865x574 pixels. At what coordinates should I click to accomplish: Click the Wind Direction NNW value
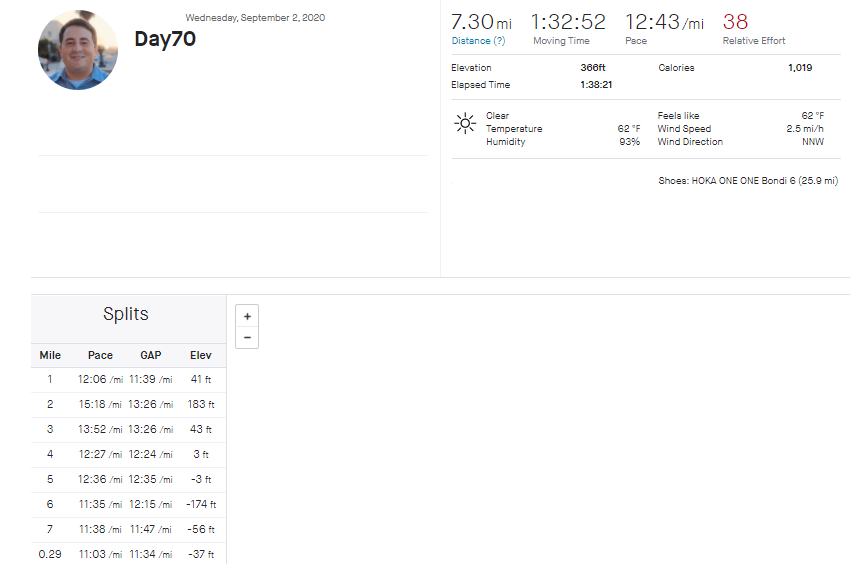[x=813, y=142]
